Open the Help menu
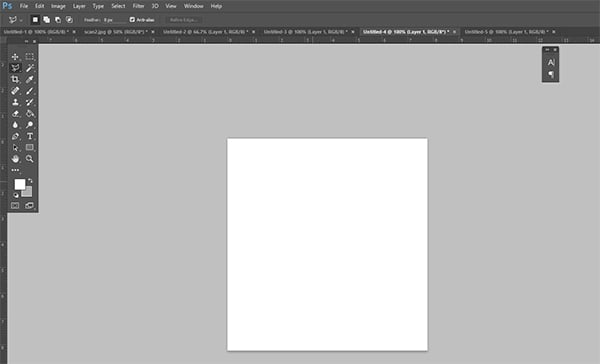 tap(216, 6)
